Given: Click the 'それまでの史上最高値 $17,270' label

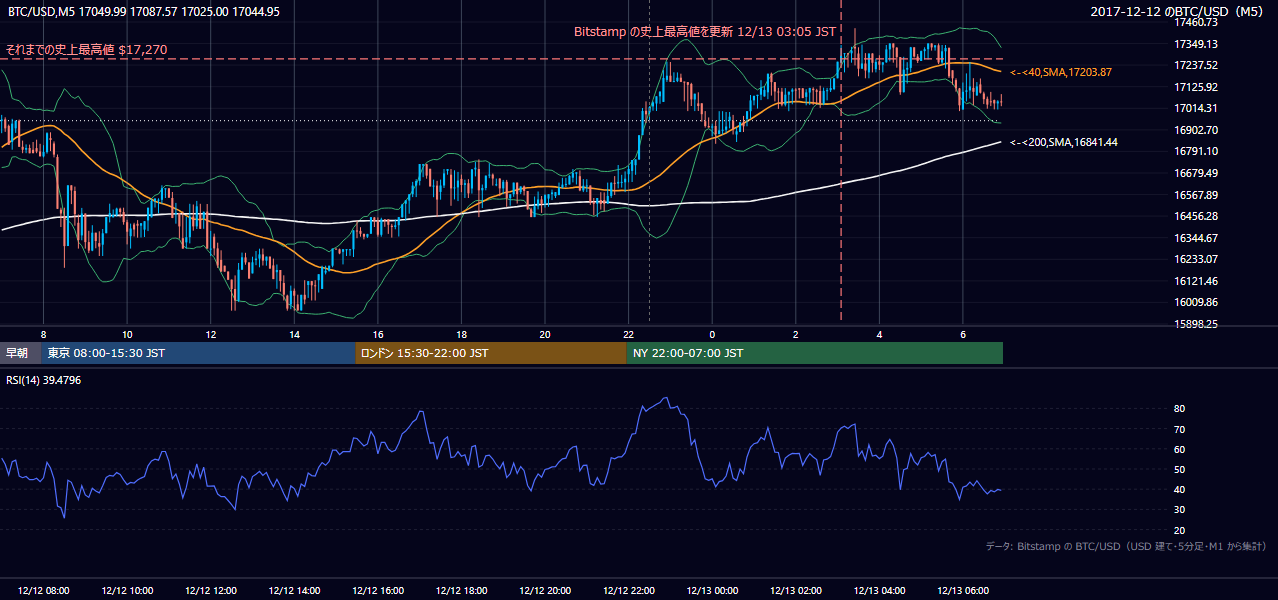Looking at the screenshot, I should tap(86, 49).
